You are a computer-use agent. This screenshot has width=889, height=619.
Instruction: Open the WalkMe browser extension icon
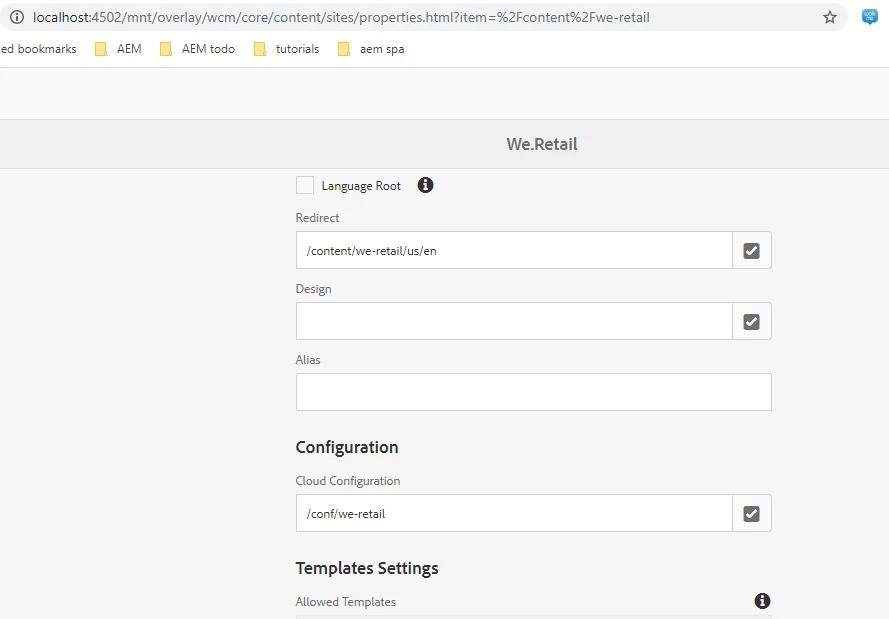click(x=870, y=17)
